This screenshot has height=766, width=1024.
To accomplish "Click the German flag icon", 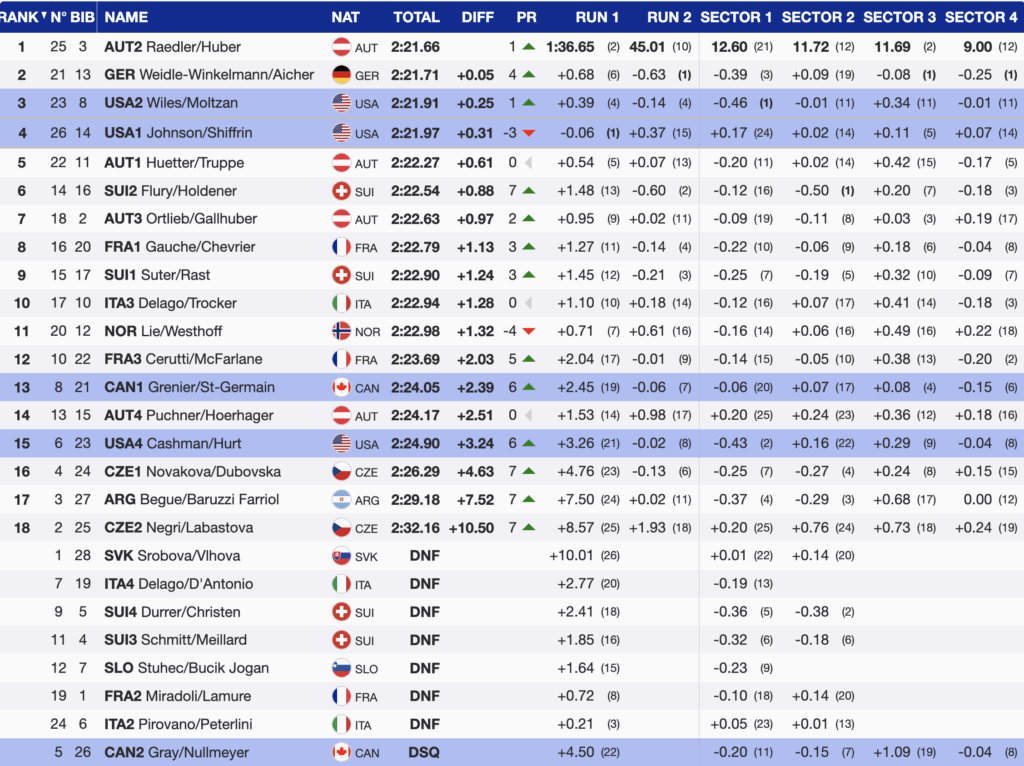I will pos(341,75).
